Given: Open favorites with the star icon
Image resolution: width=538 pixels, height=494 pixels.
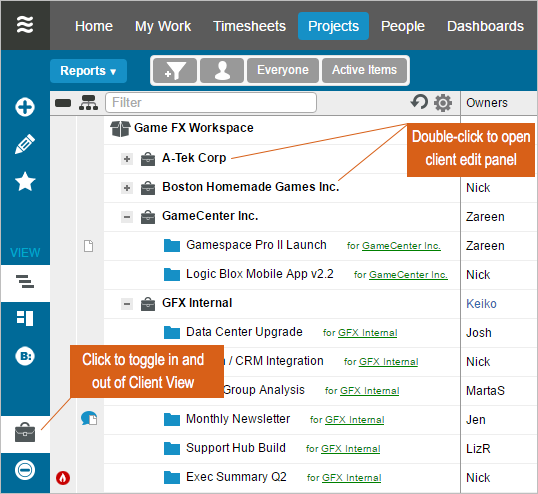Looking at the screenshot, I should pyautogui.click(x=25, y=181).
